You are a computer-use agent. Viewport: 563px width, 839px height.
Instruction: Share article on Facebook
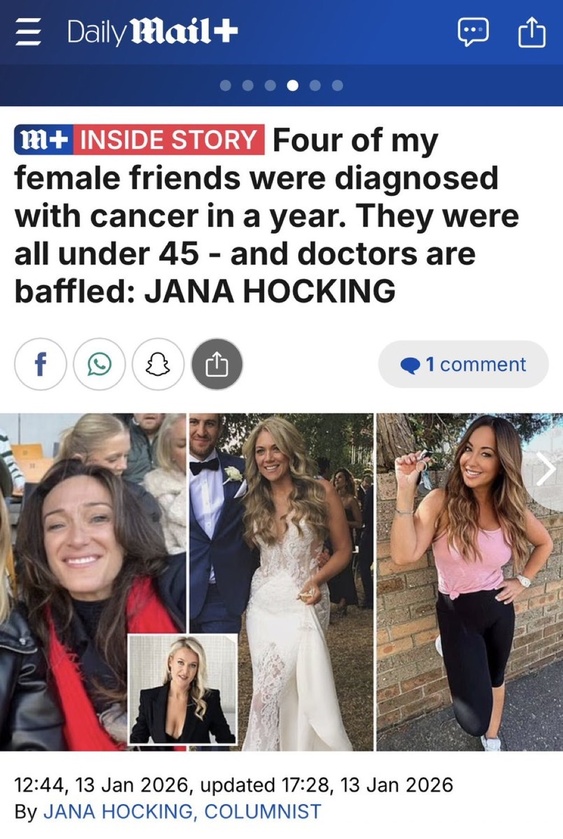40,364
